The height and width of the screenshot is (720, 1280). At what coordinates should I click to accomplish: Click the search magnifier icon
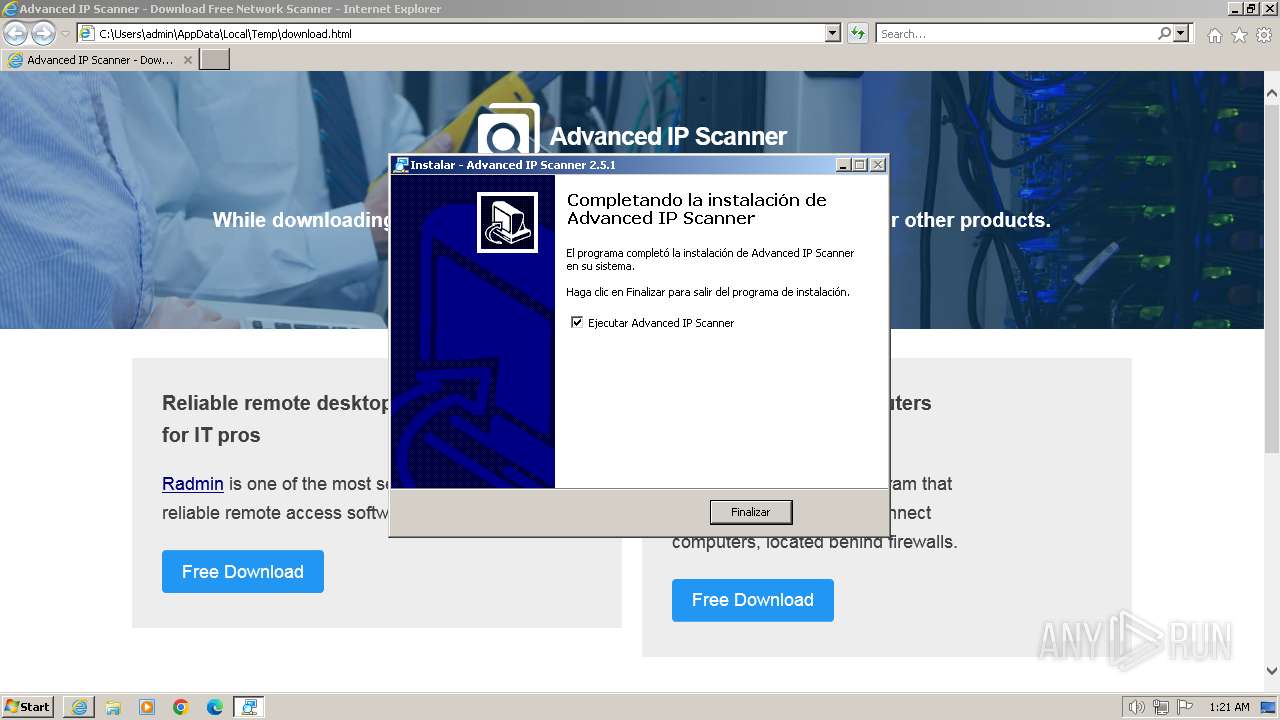1164,33
